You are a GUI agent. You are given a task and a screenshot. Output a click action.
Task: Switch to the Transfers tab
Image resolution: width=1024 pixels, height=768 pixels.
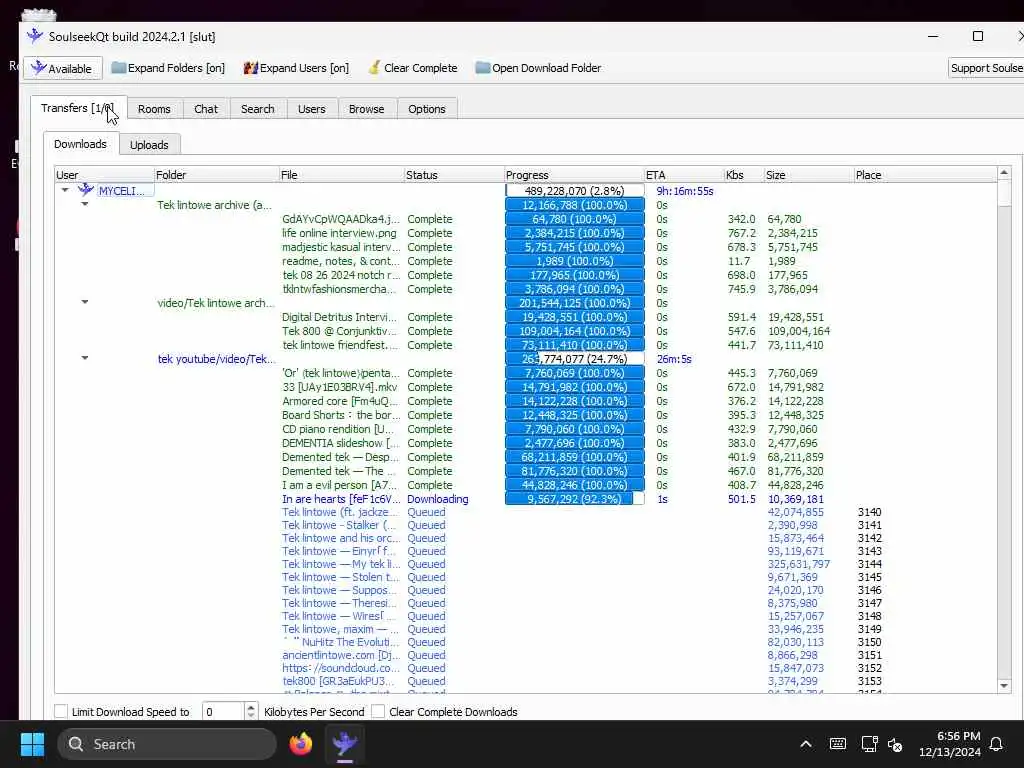(x=77, y=108)
